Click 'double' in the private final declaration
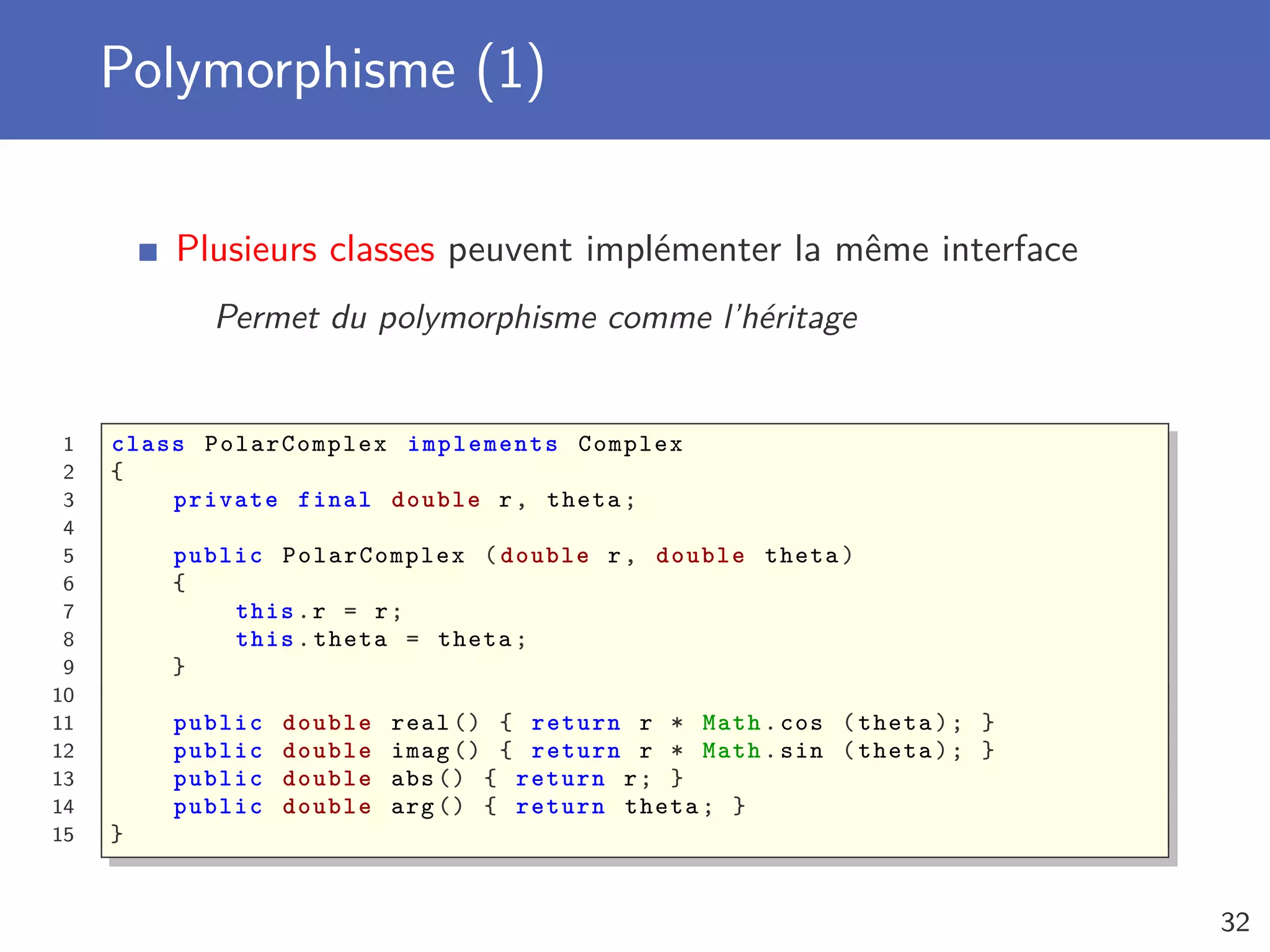The width and height of the screenshot is (1270, 952). pyautogui.click(x=436, y=500)
